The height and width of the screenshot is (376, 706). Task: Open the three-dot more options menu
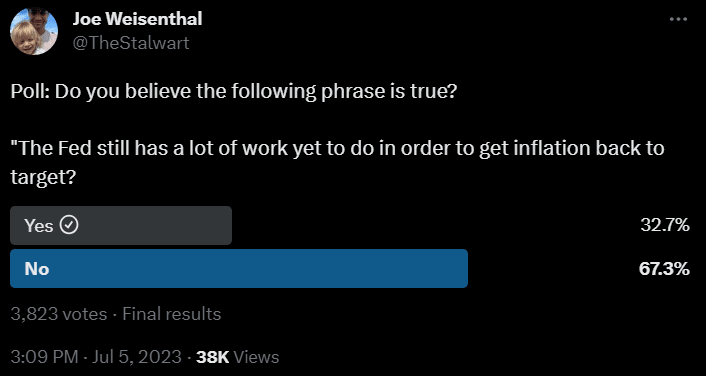click(678, 19)
